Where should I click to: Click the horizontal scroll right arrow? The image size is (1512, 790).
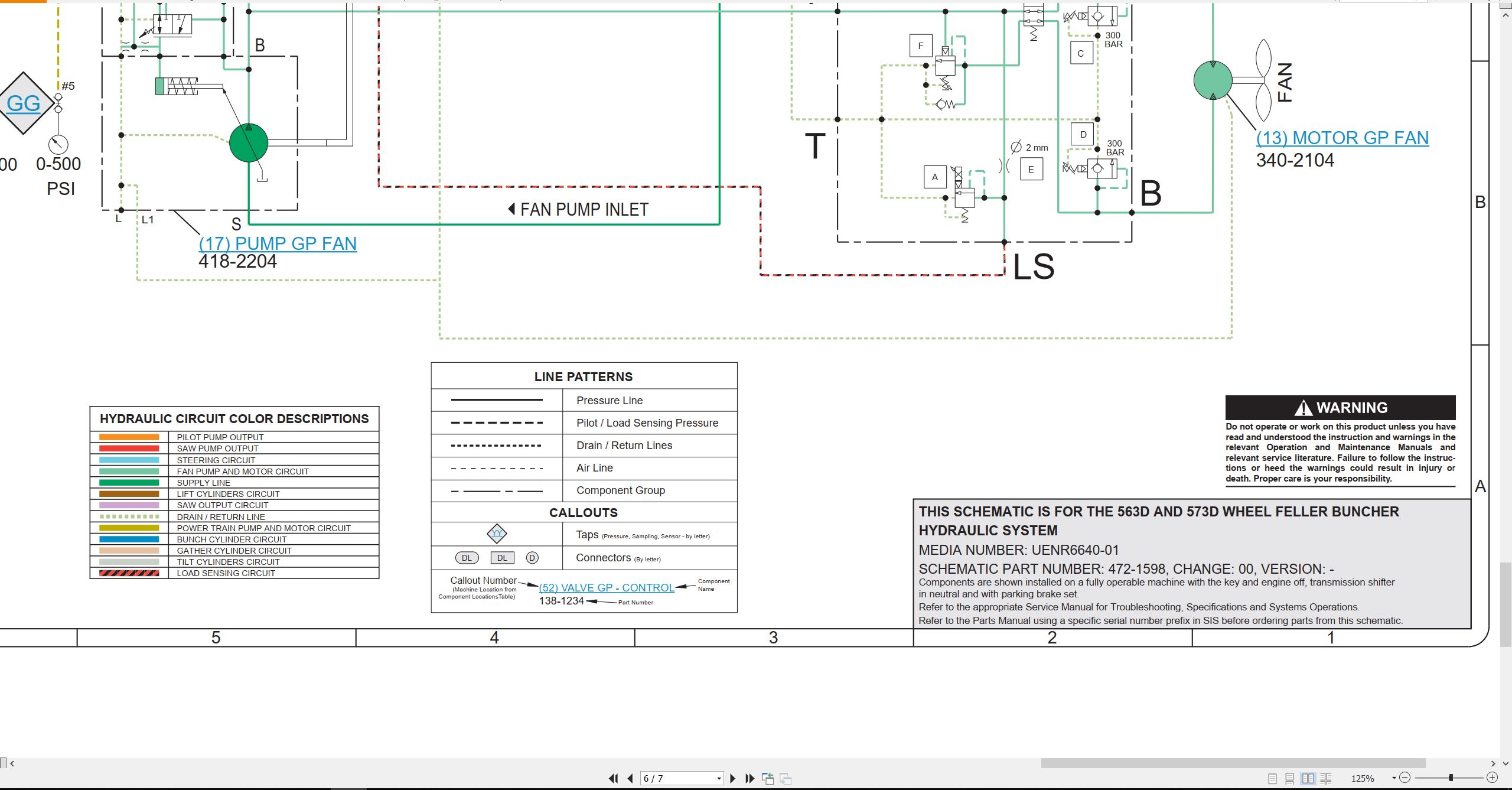pyautogui.click(x=1493, y=763)
